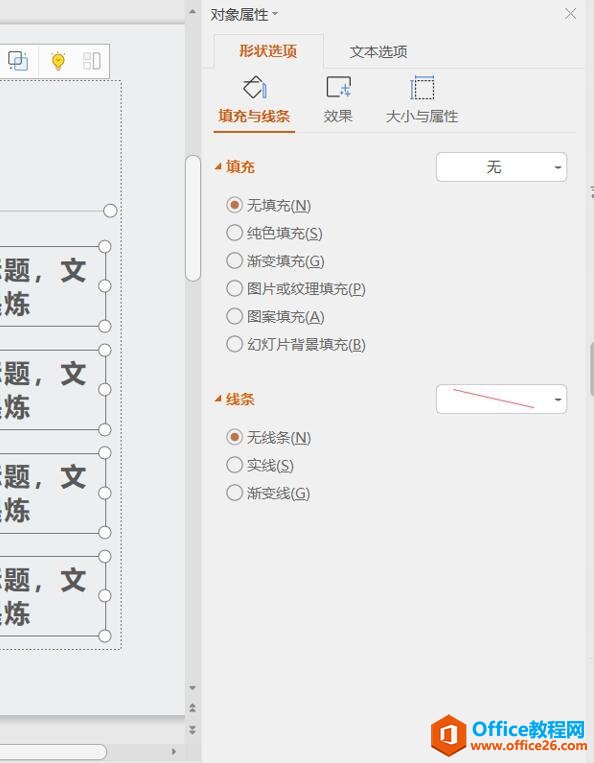Select the 实线 line radio option

(260, 465)
